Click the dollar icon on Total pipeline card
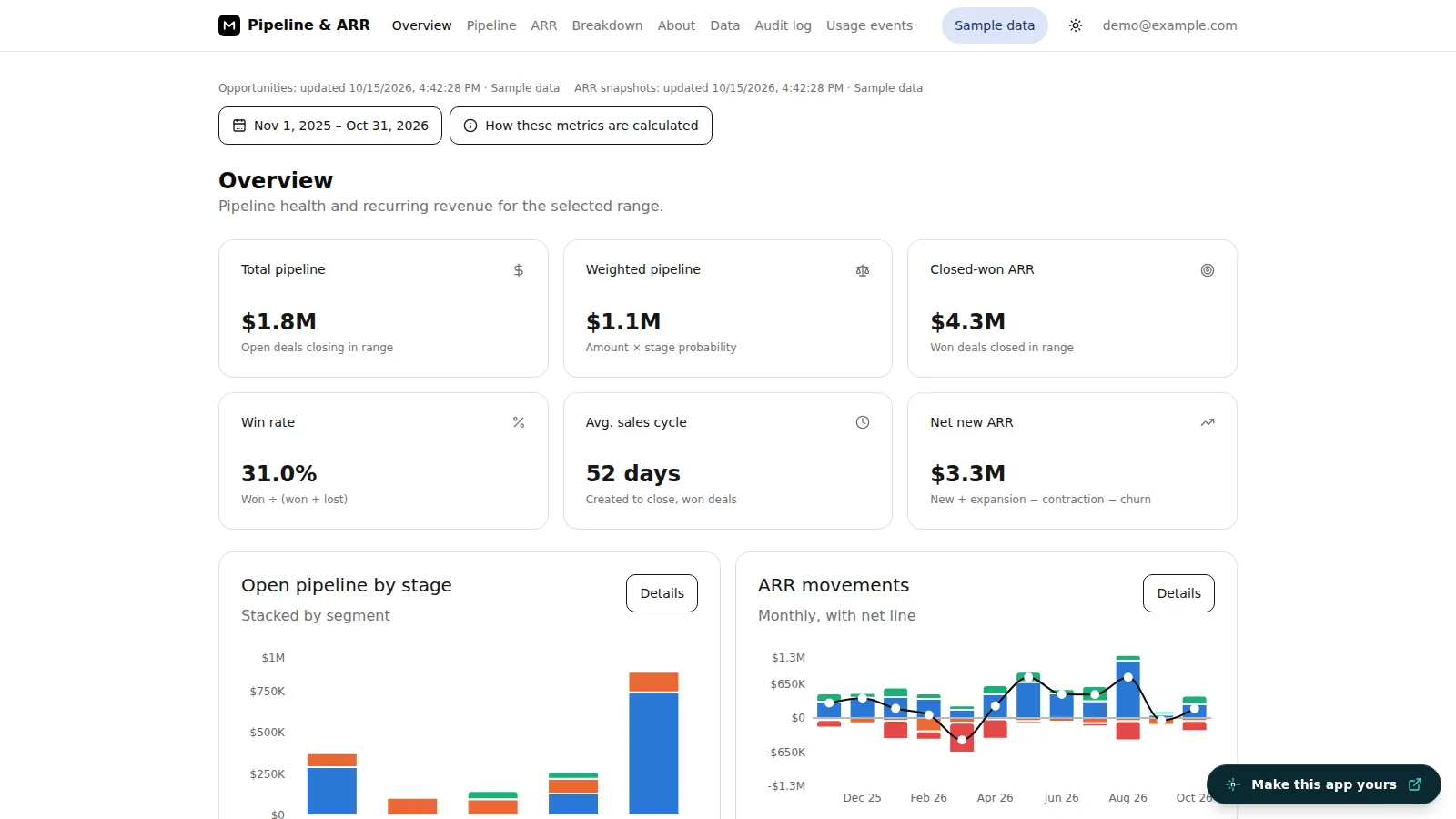Image resolution: width=1456 pixels, height=819 pixels. 519,270
